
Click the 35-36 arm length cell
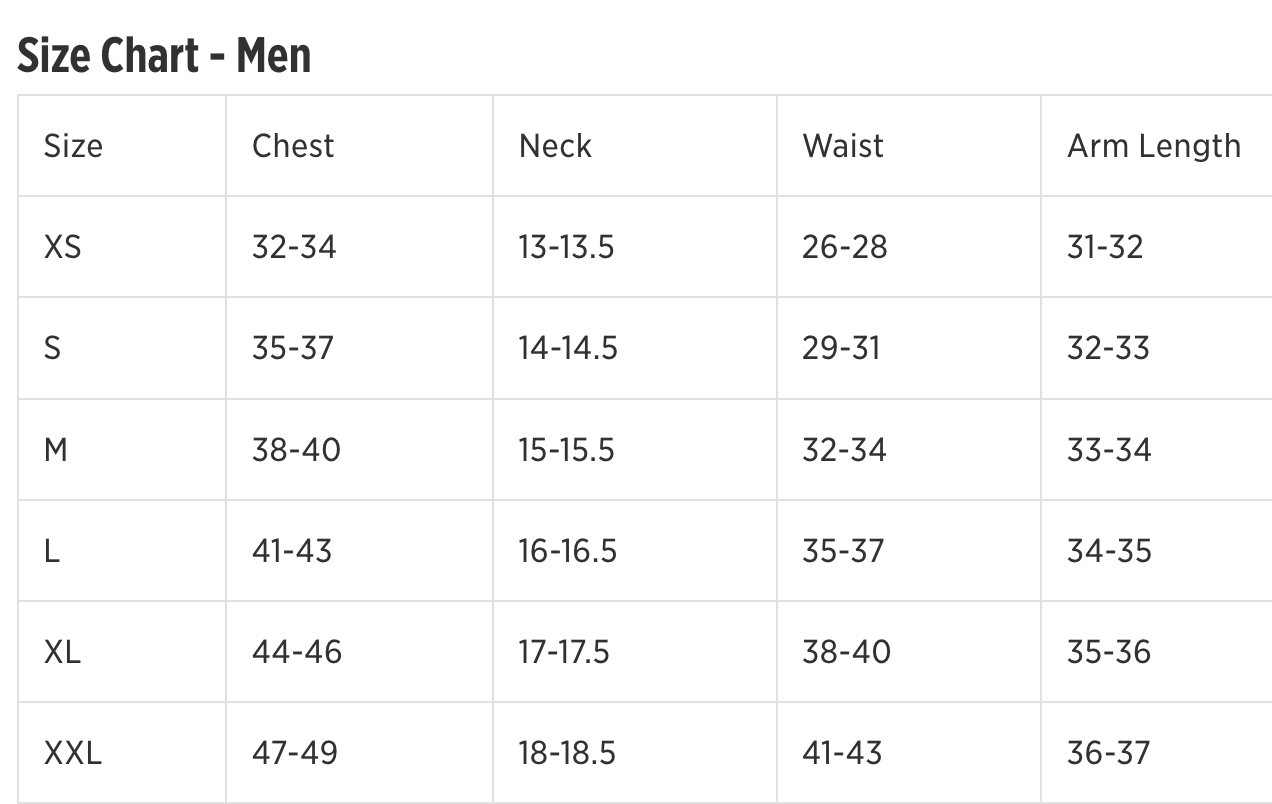[x=1109, y=652]
